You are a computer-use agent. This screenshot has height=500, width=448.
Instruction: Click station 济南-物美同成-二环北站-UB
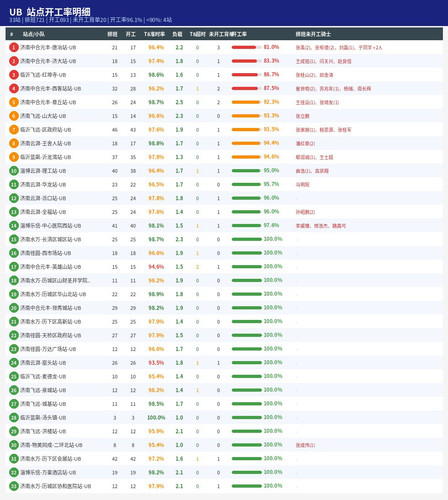pos(51,445)
